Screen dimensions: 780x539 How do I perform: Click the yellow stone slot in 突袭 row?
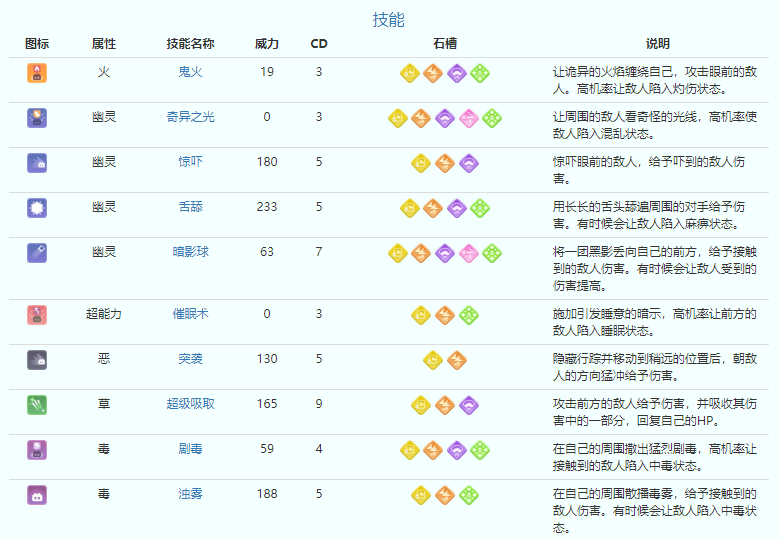pyautogui.click(x=433, y=360)
